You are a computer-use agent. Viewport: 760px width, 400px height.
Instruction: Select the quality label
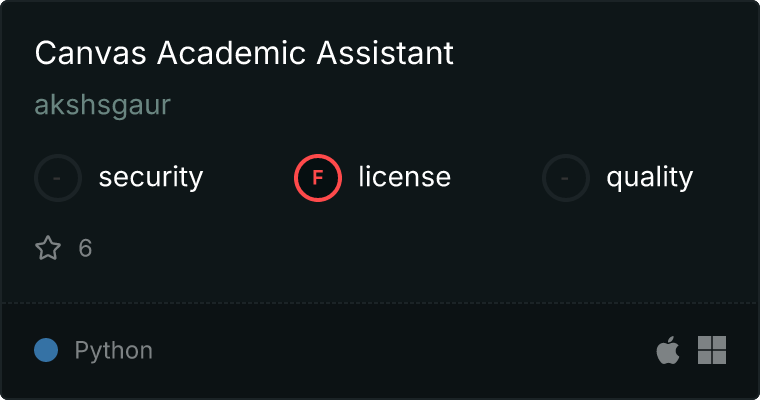[x=649, y=178]
